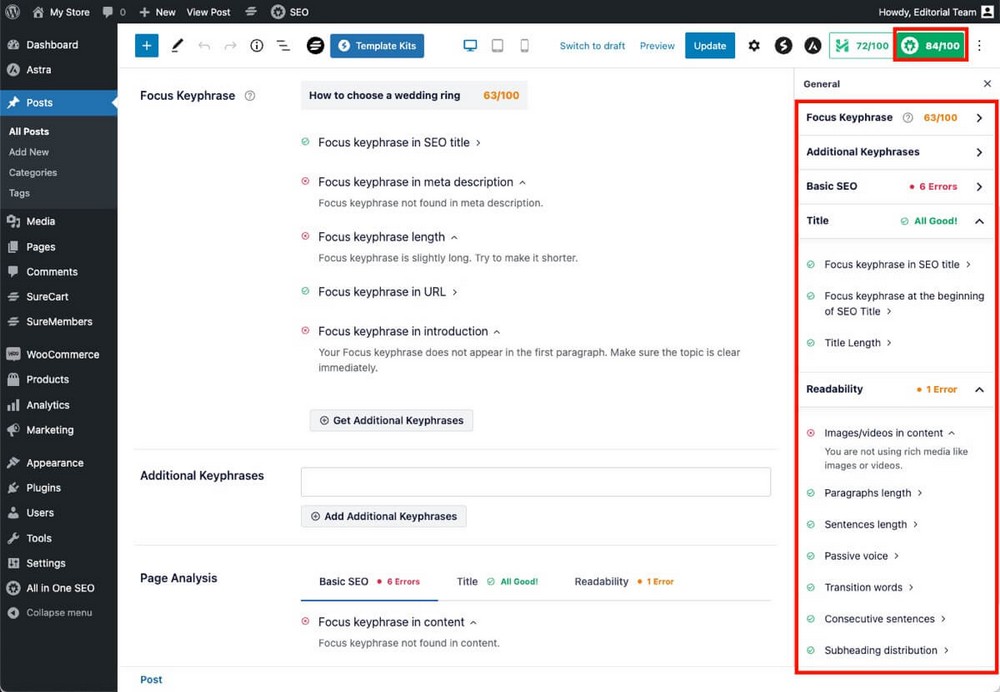Image resolution: width=1000 pixels, height=692 pixels.
Task: Click New in the admin bar
Action: [157, 11]
